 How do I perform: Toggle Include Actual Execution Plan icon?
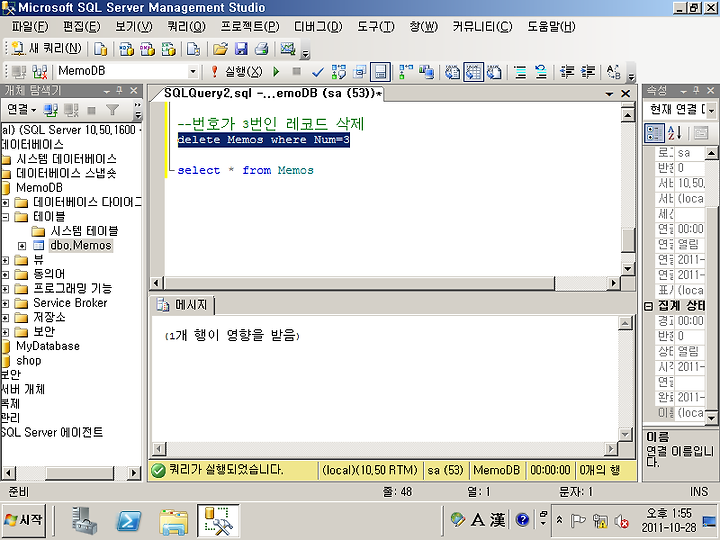pyautogui.click(x=406, y=72)
